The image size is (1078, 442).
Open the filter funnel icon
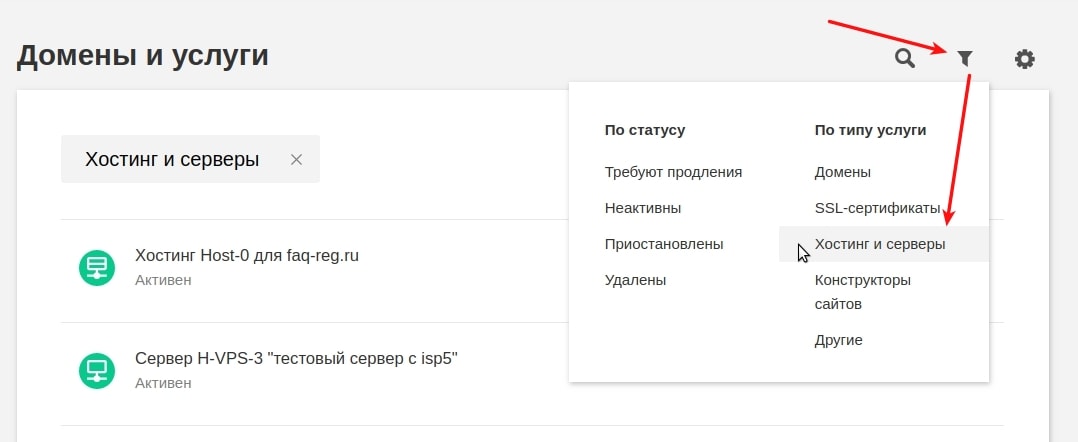[965, 59]
